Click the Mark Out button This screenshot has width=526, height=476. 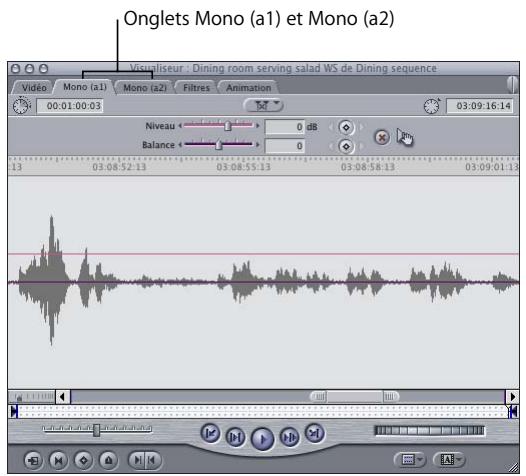153,460
